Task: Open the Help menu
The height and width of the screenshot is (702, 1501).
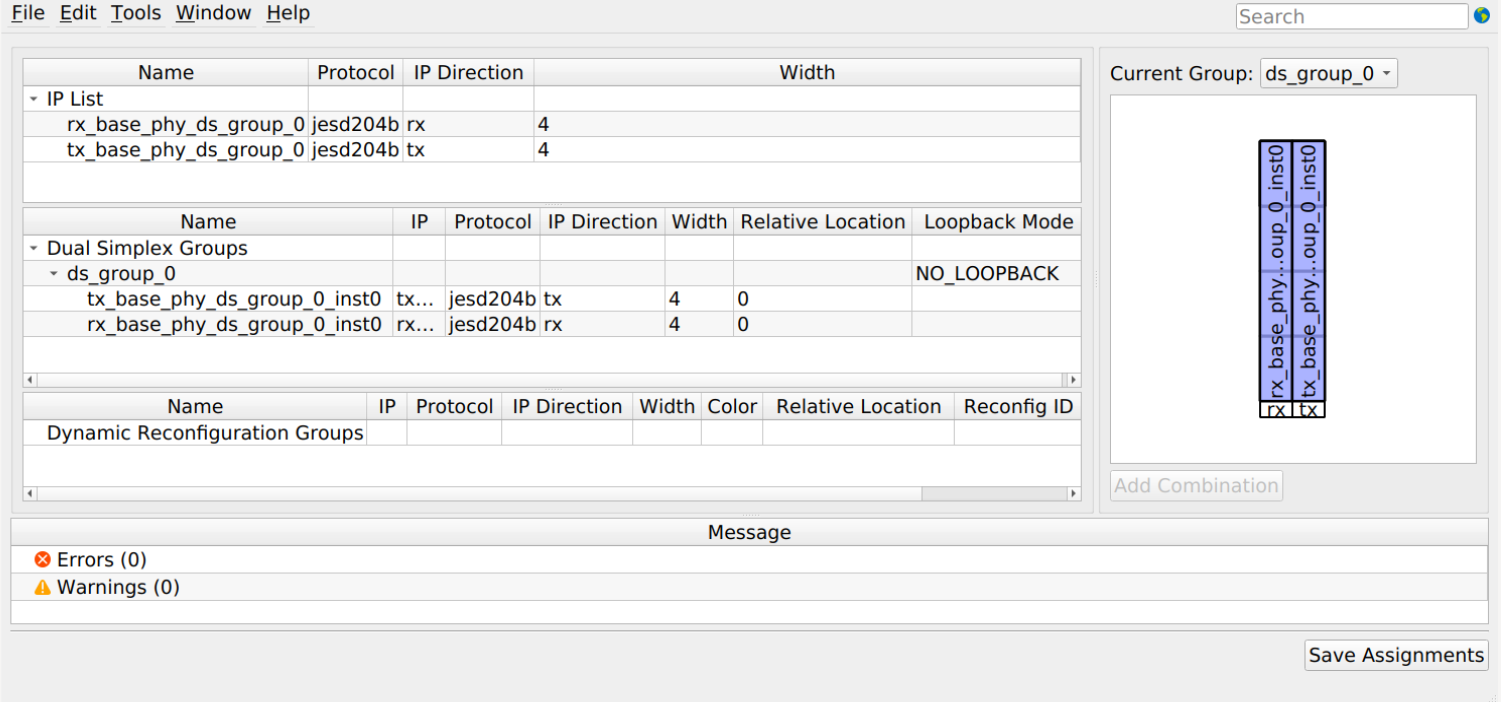Action: coord(288,14)
